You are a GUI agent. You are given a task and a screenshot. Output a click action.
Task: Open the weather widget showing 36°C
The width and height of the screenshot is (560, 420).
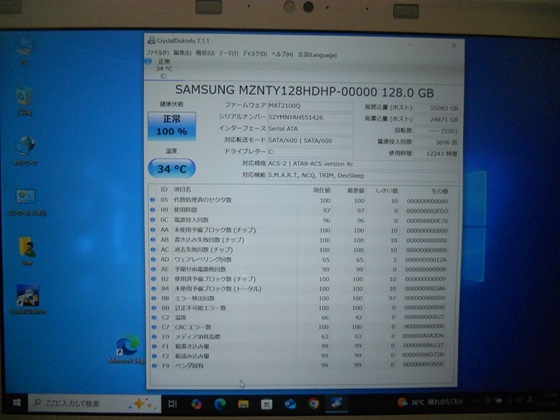click(x=430, y=402)
